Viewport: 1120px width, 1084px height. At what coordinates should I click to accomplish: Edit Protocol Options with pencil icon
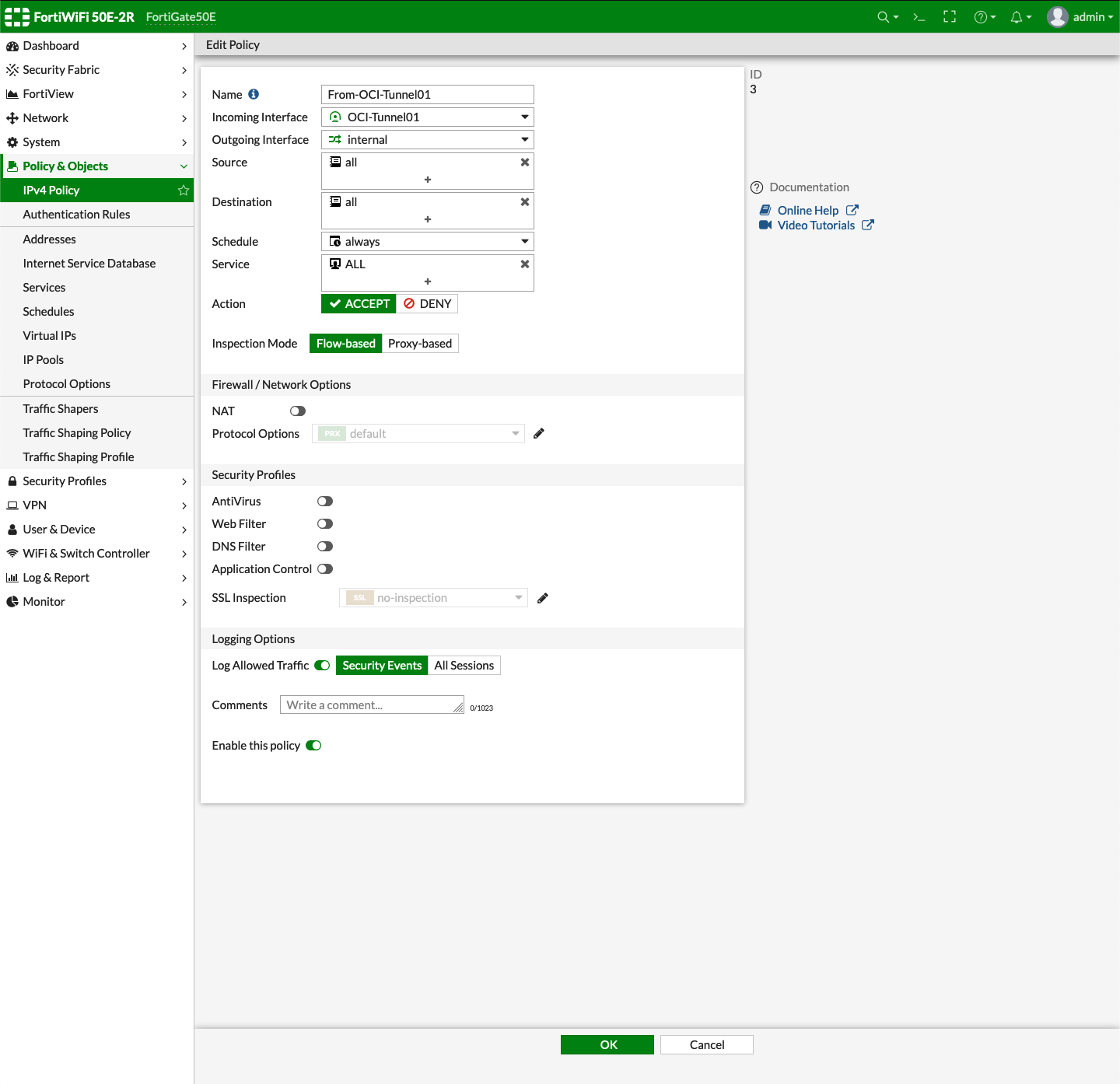pos(539,434)
